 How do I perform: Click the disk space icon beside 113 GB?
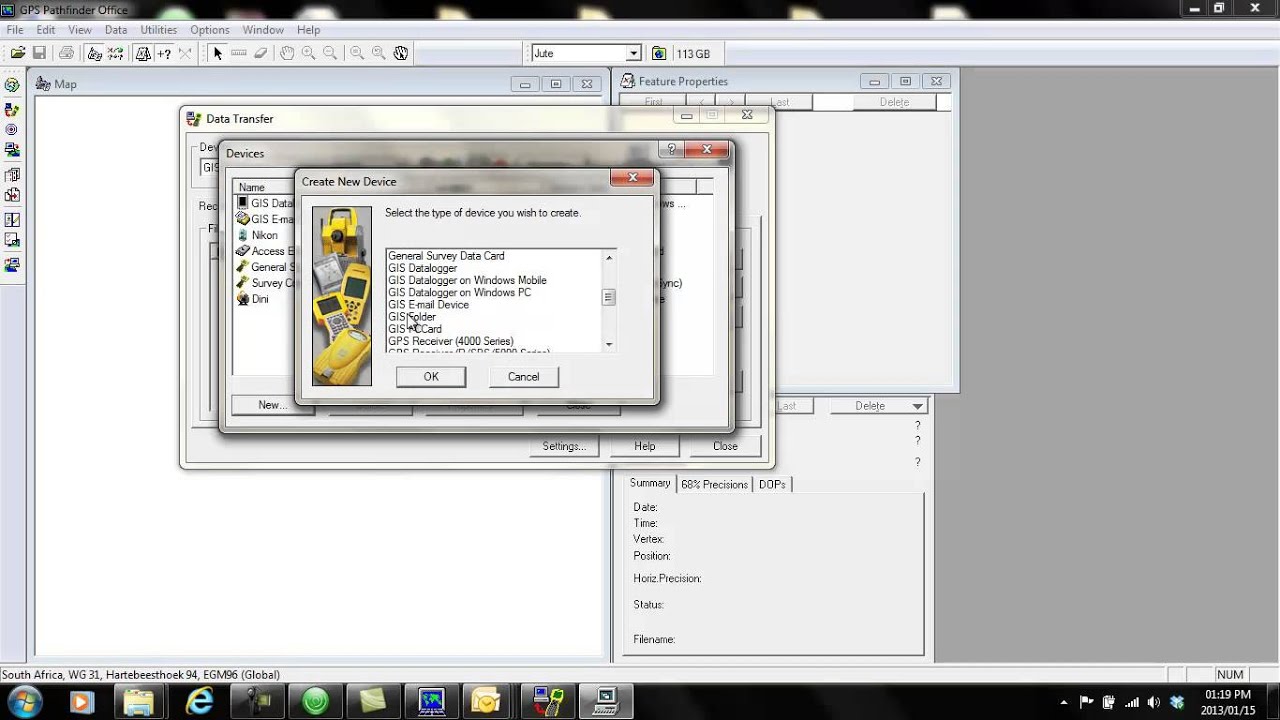(x=659, y=53)
